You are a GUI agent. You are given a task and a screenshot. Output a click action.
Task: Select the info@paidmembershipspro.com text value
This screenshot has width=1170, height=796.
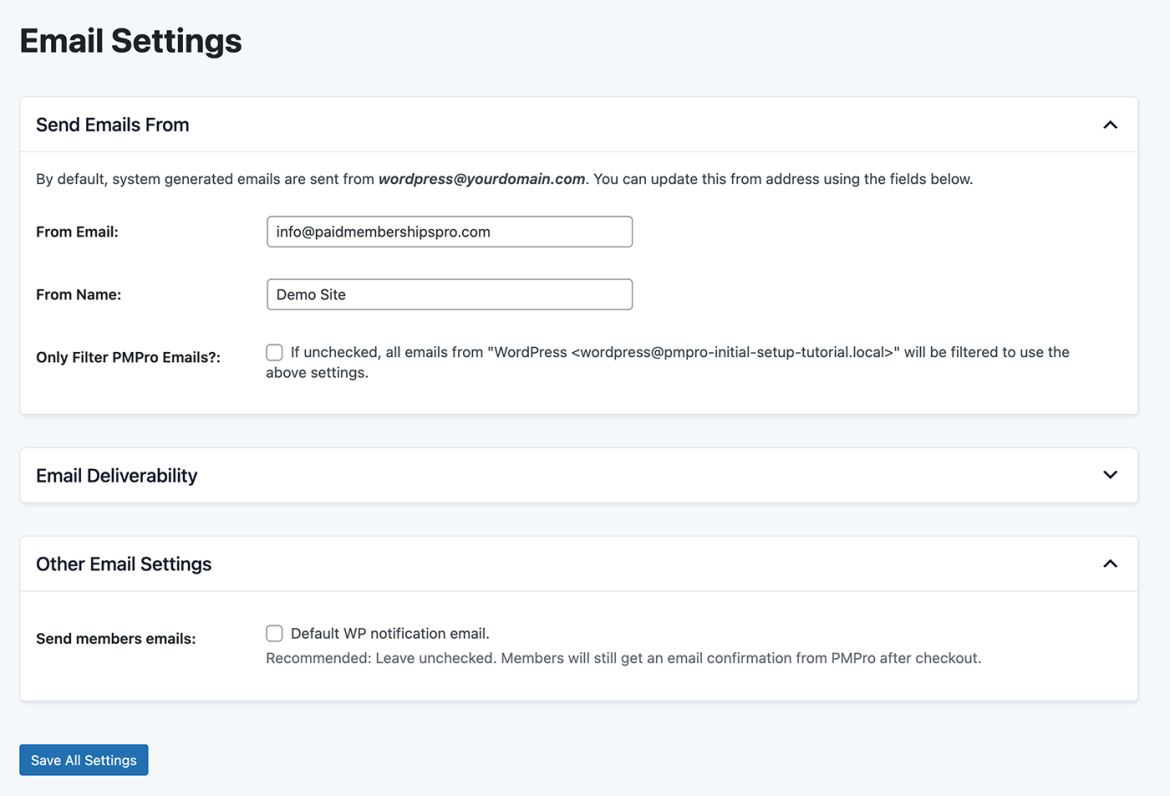pyautogui.click(x=380, y=231)
